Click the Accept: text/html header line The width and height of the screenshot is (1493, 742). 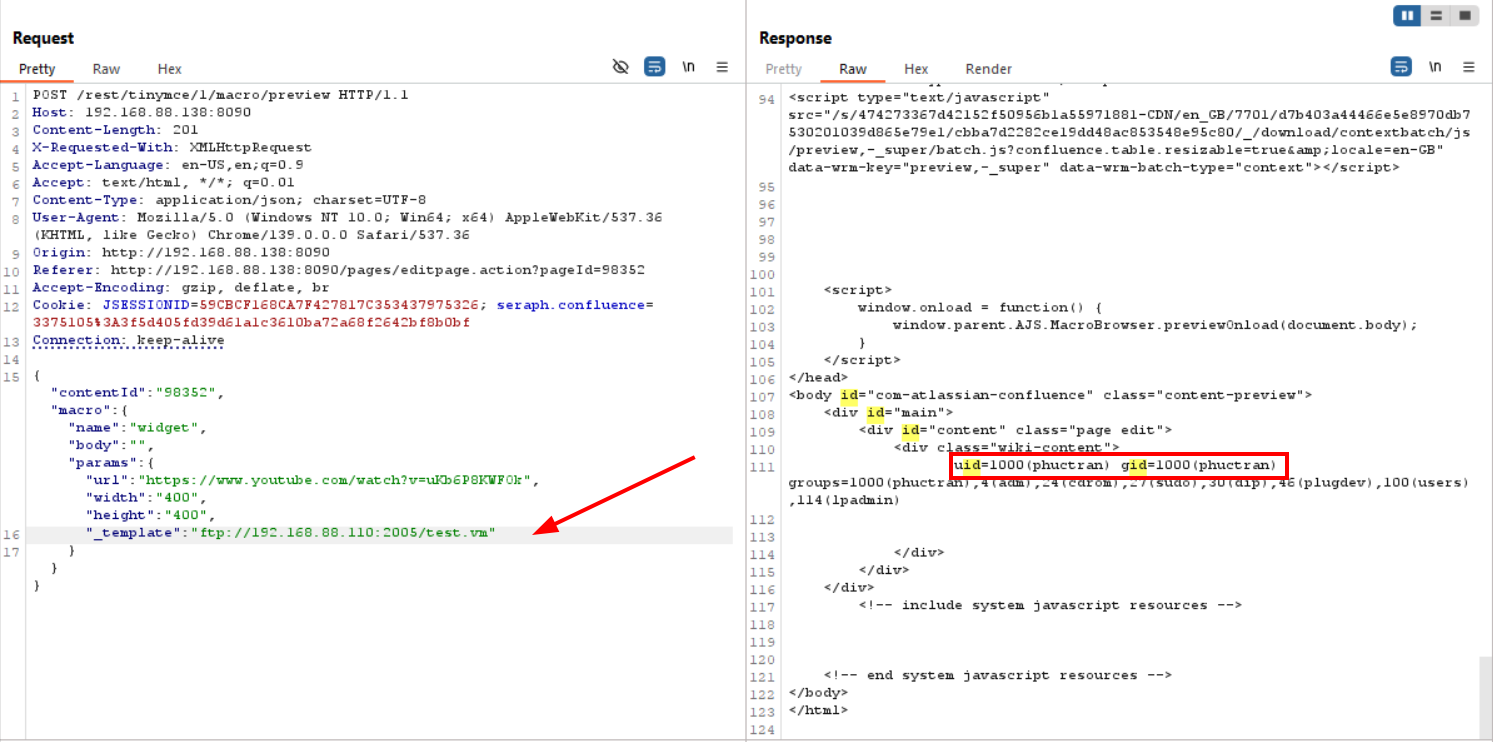coord(164,183)
